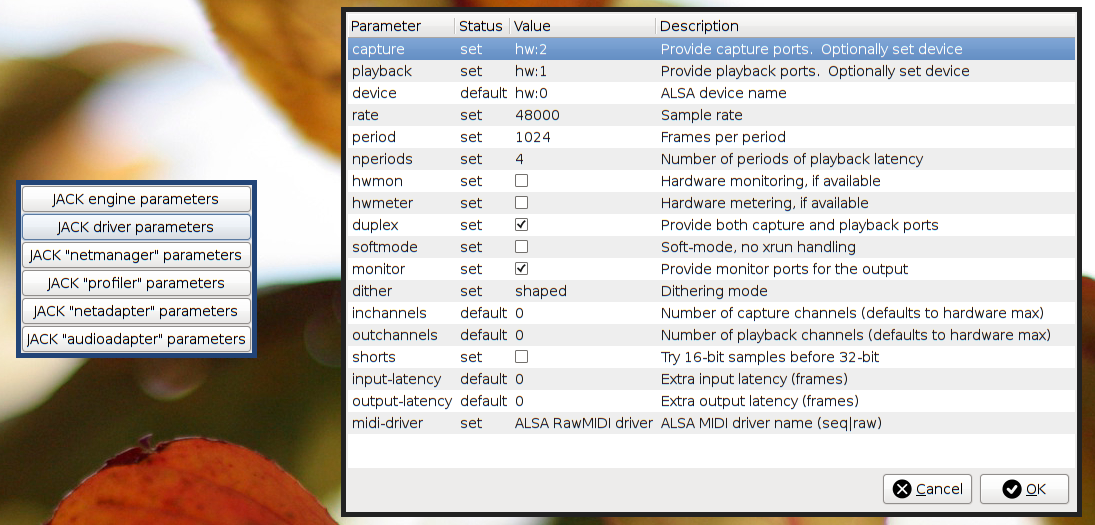Edit the sample rate value 48000
1095x525 pixels.
tap(537, 115)
